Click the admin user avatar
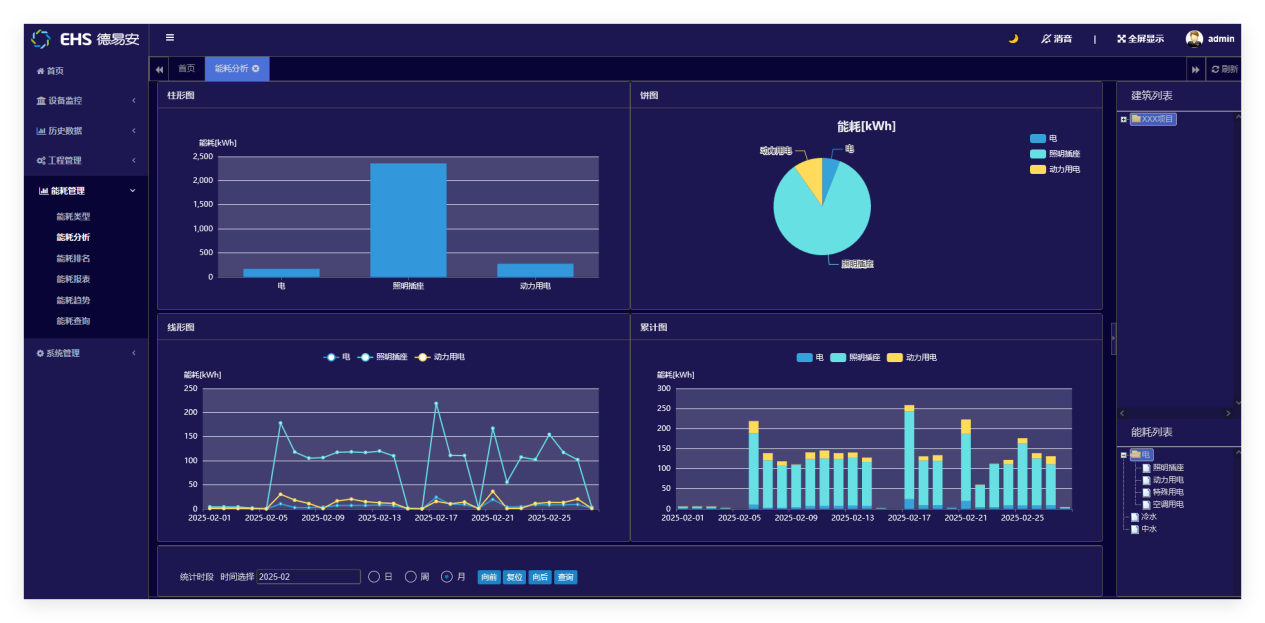1265x623 pixels. pos(1194,39)
